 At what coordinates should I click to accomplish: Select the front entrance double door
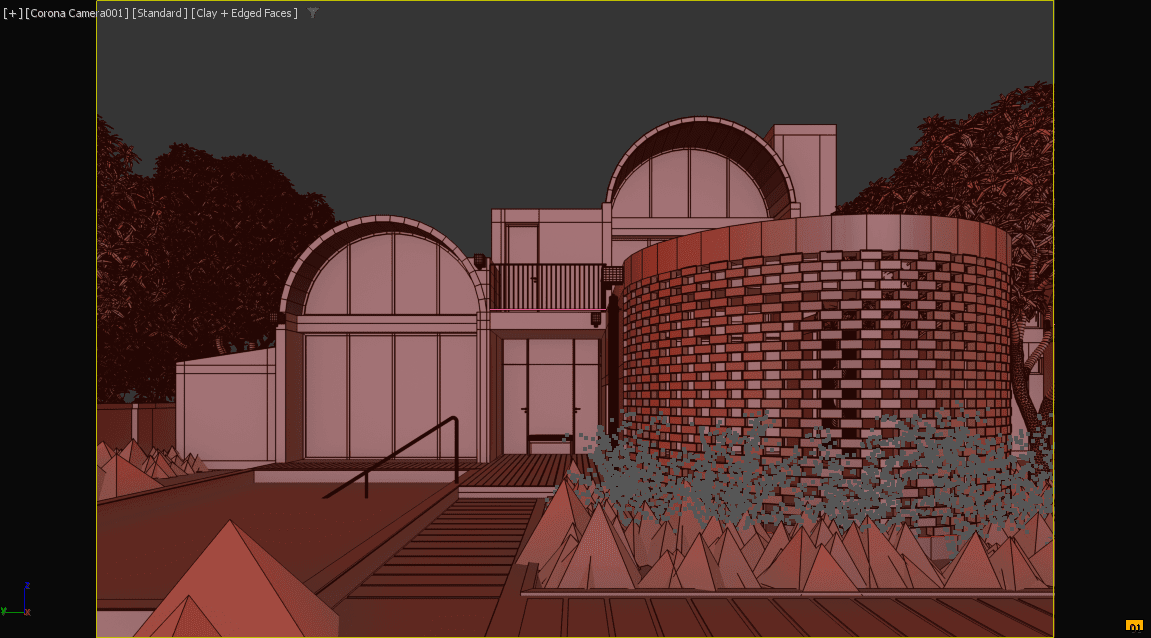[550, 395]
